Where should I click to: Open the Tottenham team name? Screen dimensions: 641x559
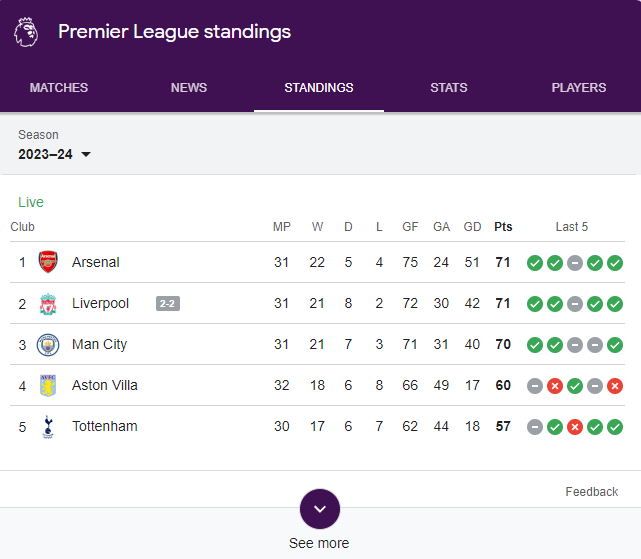click(105, 426)
